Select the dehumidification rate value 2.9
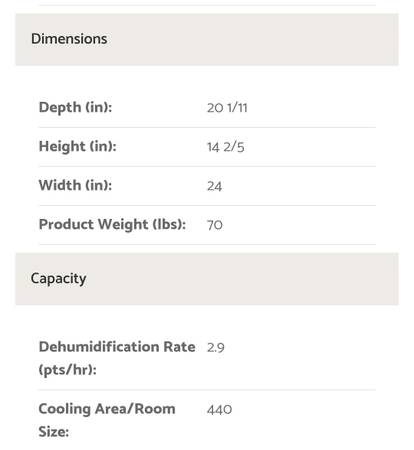The height and width of the screenshot is (450, 414). [x=216, y=348]
